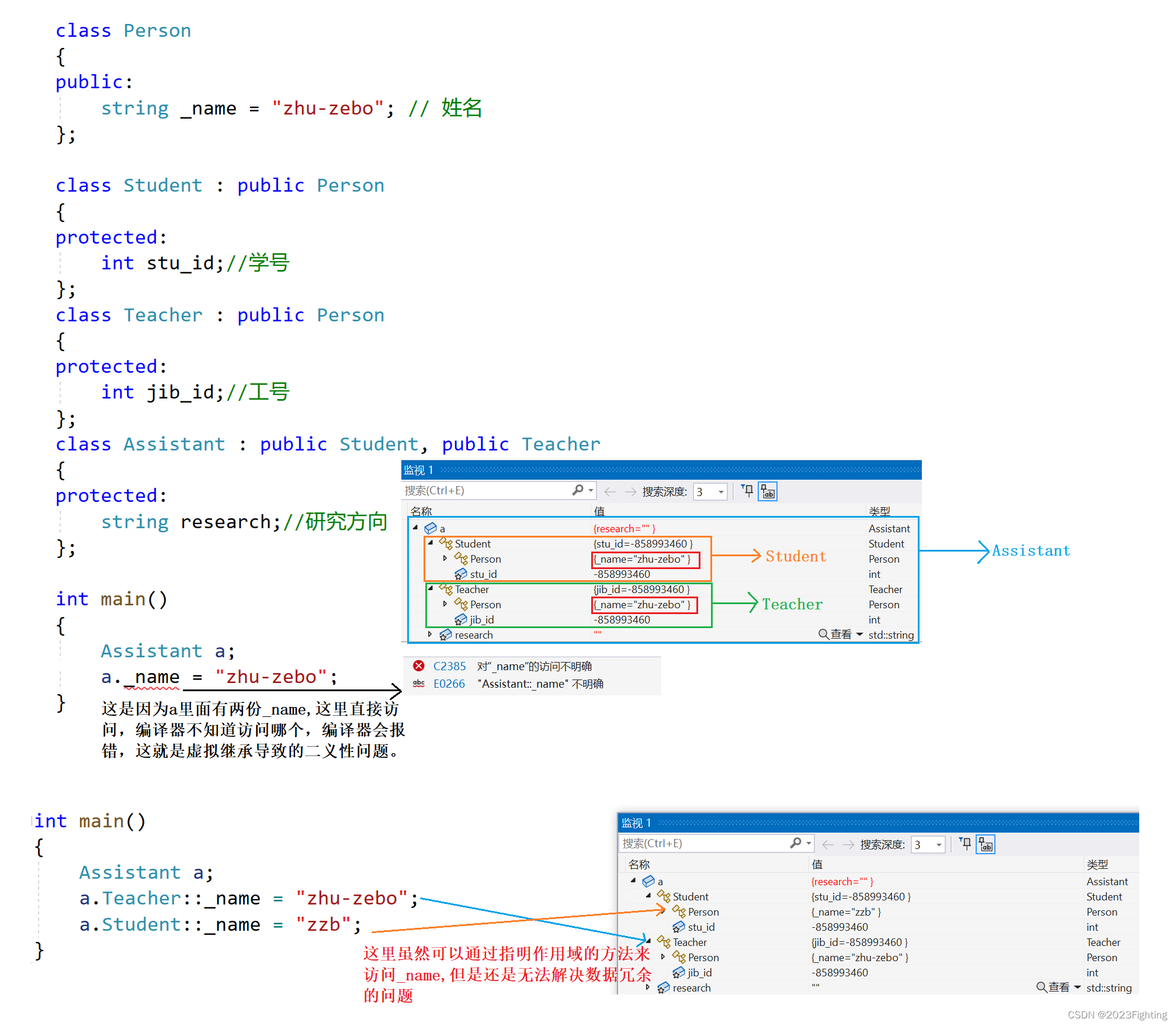Click the 类型 column header in Watch panel above error list

pyautogui.click(x=879, y=511)
